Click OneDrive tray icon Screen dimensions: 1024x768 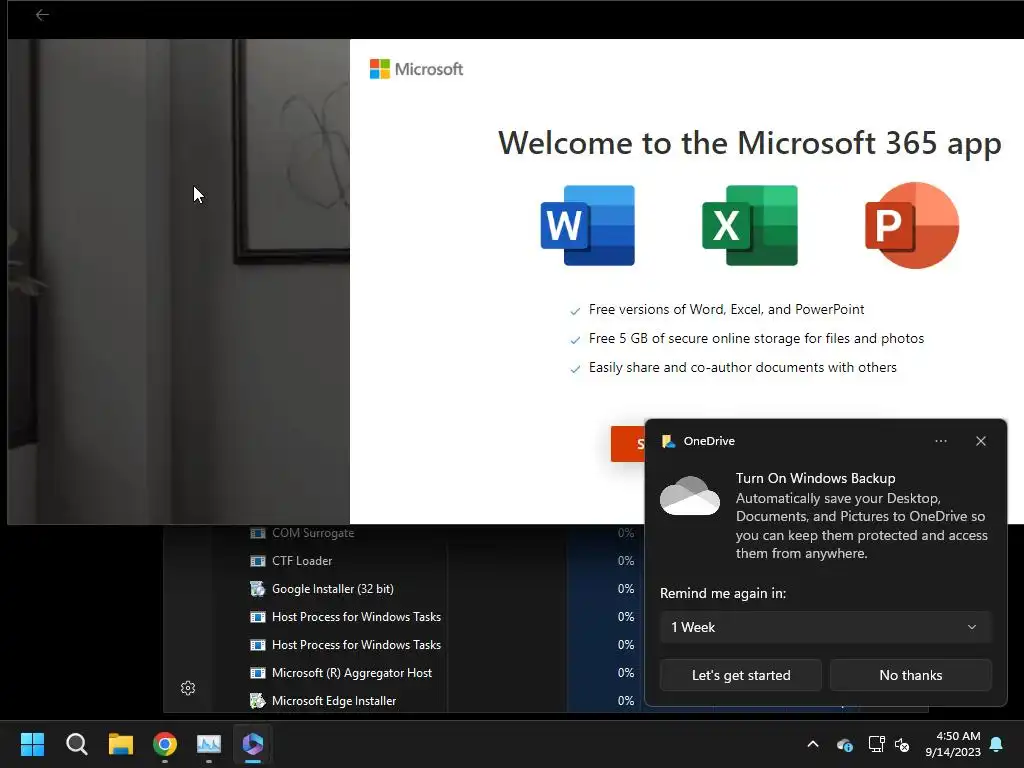844,744
